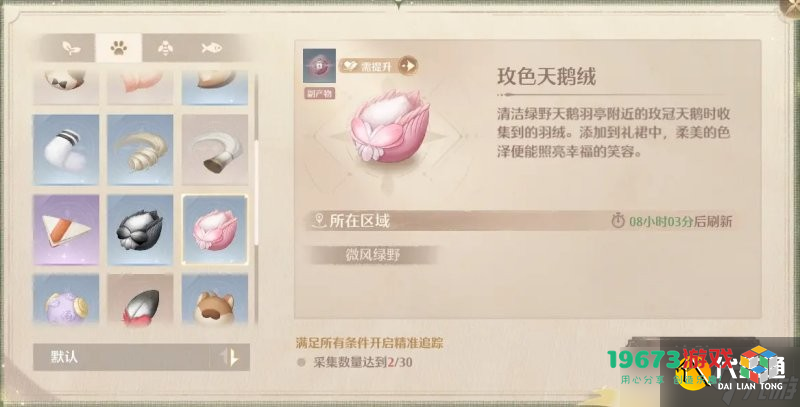The width and height of the screenshot is (800, 407).
Task: Open the fish category tab
Action: pos(211,48)
